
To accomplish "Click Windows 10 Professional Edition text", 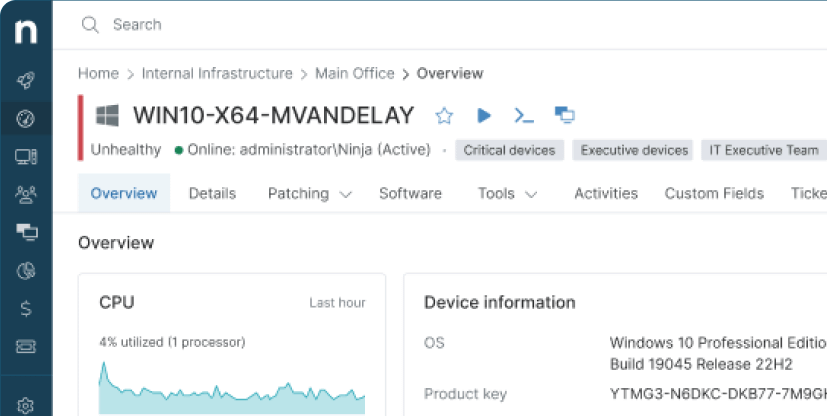I will click(x=718, y=343).
